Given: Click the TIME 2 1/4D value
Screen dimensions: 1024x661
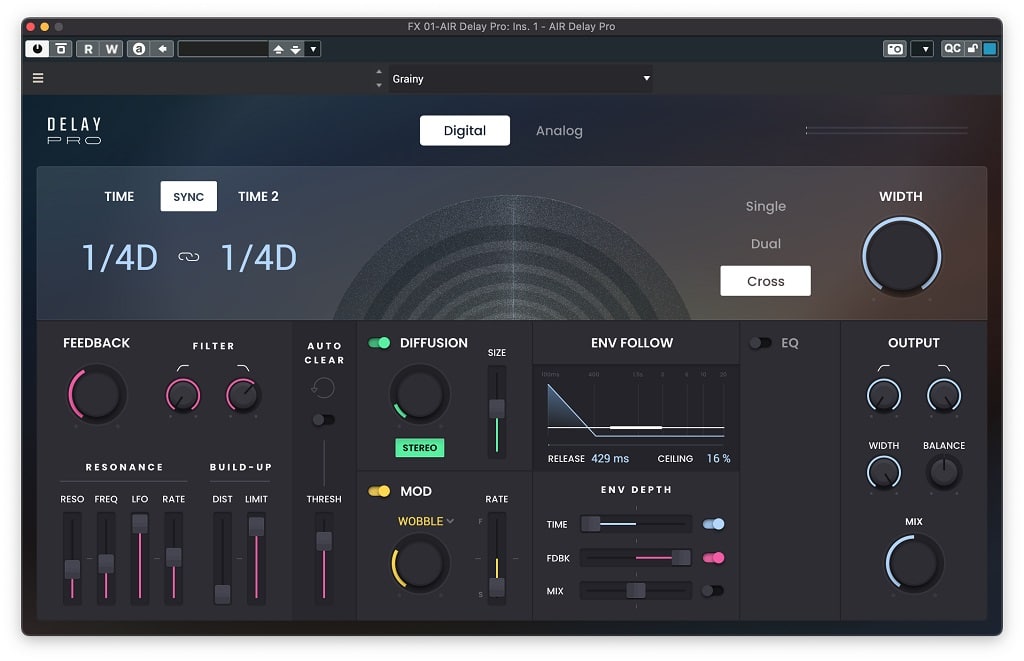Looking at the screenshot, I should pyautogui.click(x=259, y=257).
